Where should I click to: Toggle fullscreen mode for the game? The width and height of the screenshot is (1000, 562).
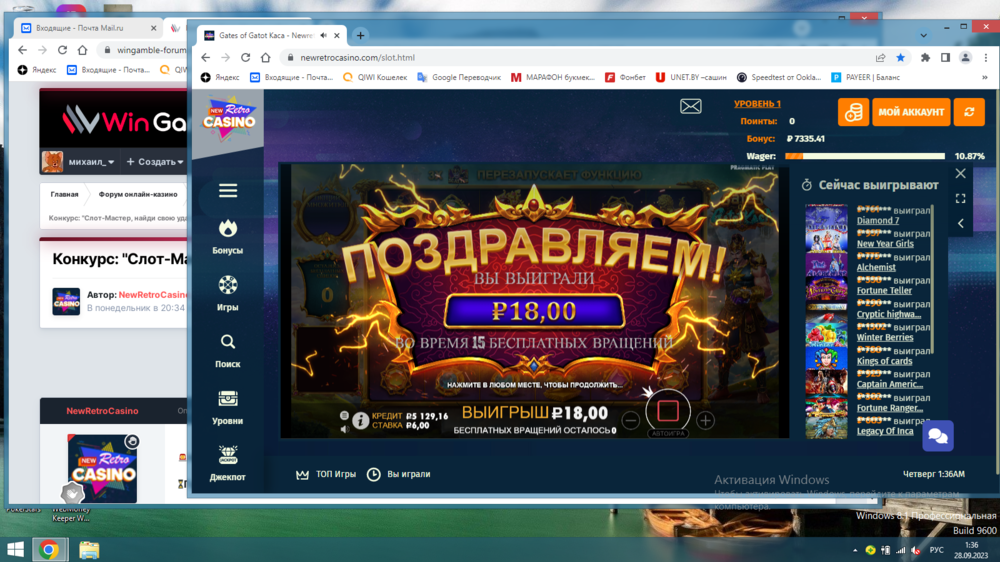961,198
